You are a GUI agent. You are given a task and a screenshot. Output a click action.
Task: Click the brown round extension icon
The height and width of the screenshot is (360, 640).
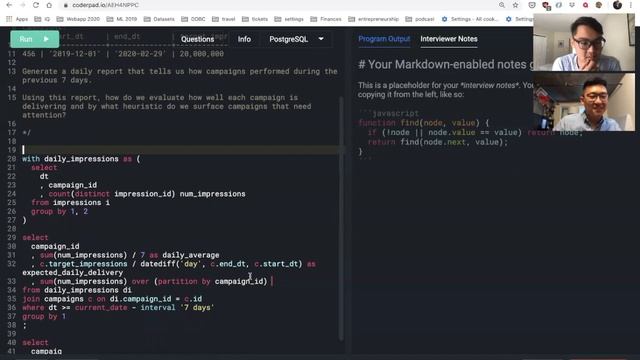pyautogui.click(x=599, y=5)
